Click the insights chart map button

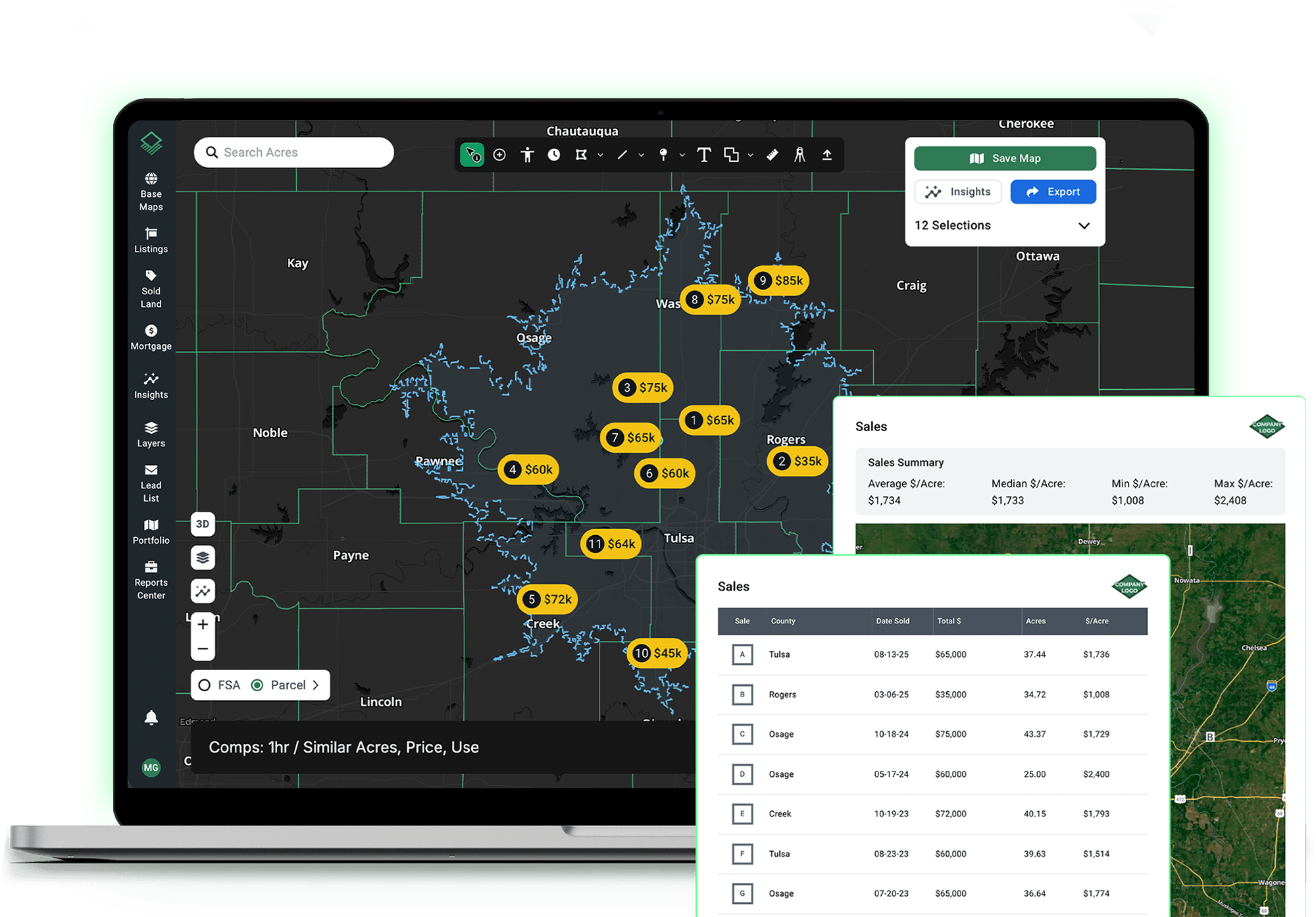pos(203,591)
